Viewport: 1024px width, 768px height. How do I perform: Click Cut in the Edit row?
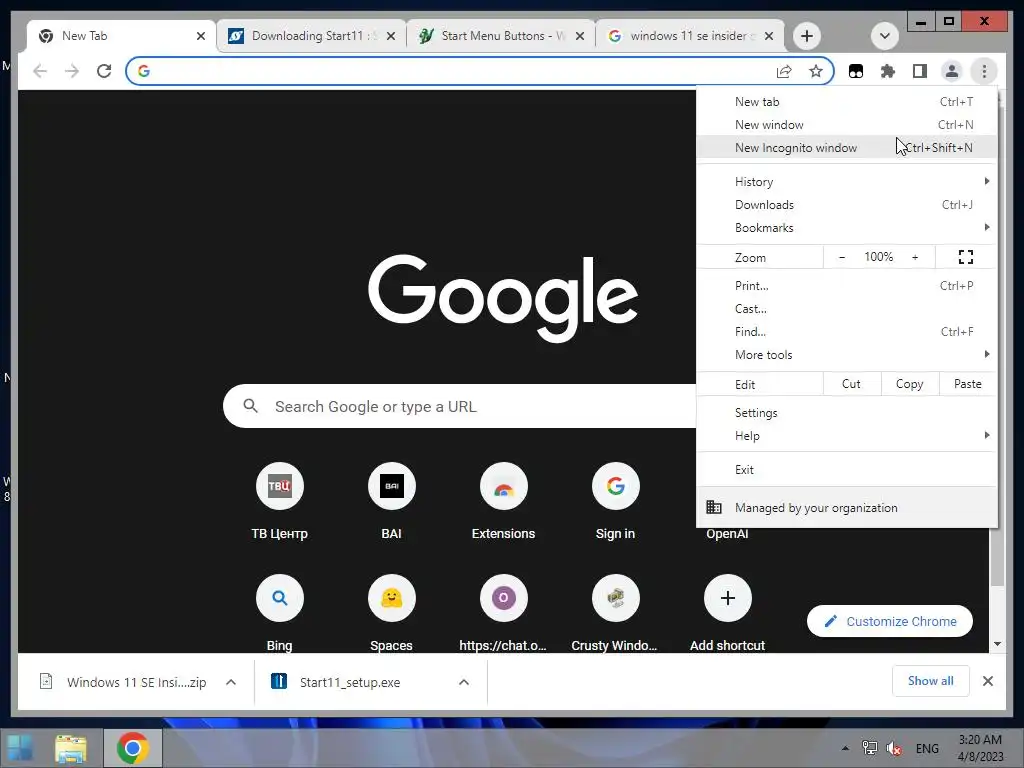(852, 384)
